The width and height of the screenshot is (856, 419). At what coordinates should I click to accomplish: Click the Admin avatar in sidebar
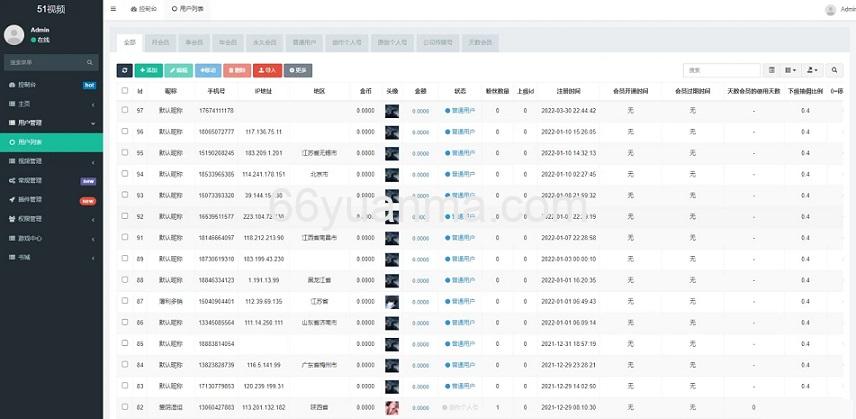14,35
